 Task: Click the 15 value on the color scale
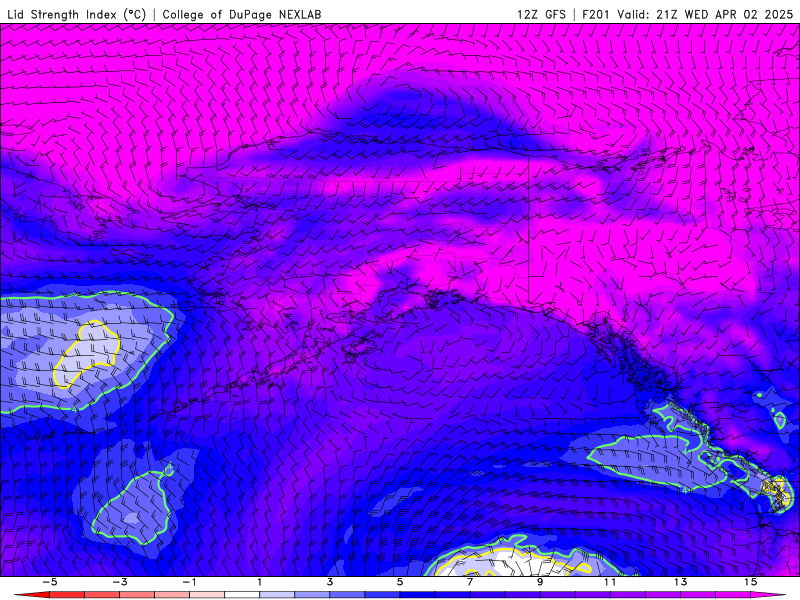pyautogui.click(x=750, y=582)
